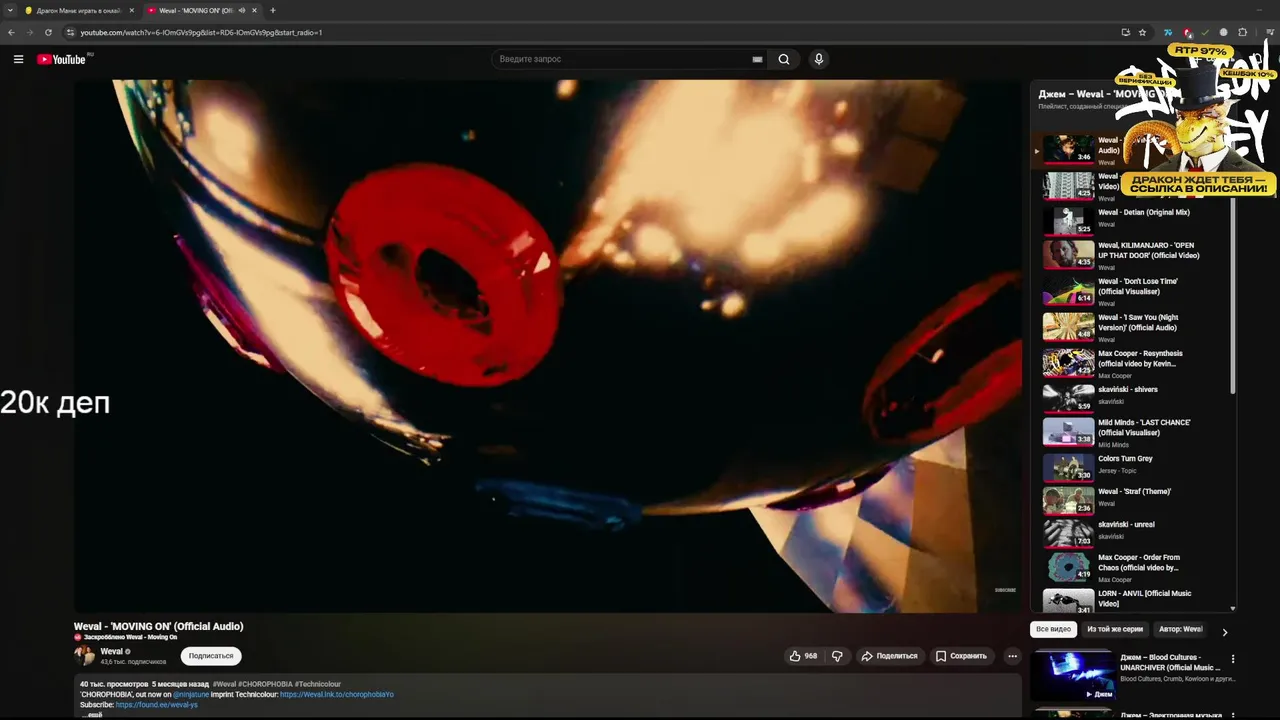The image size is (1280, 720).
Task: Dislike the video
Action: (837, 656)
